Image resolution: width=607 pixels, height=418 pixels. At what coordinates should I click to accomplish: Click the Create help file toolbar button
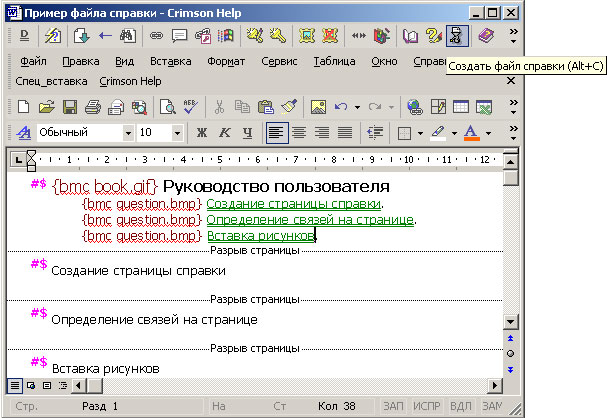tap(457, 36)
